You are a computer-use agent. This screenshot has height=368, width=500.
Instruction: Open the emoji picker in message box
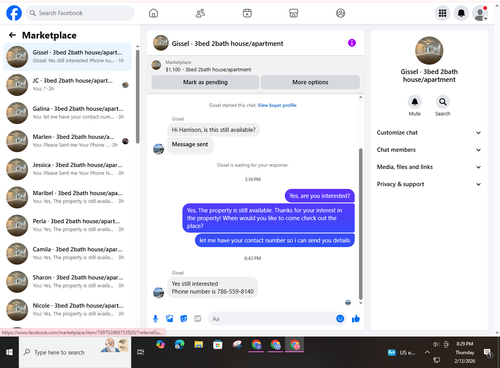click(340, 319)
